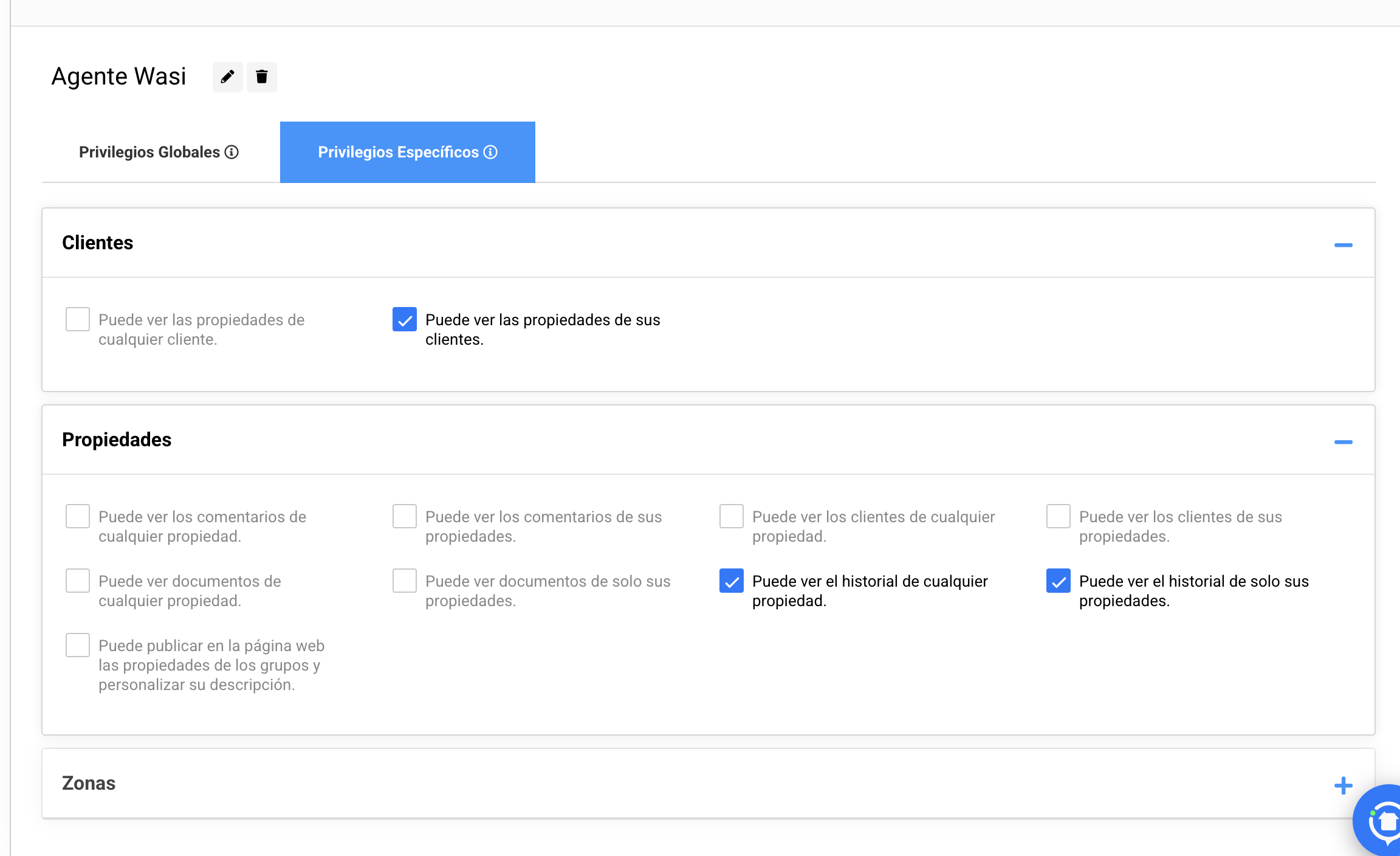Click the trash delete icon beside Agente Wasi
1400x856 pixels.
click(x=262, y=77)
